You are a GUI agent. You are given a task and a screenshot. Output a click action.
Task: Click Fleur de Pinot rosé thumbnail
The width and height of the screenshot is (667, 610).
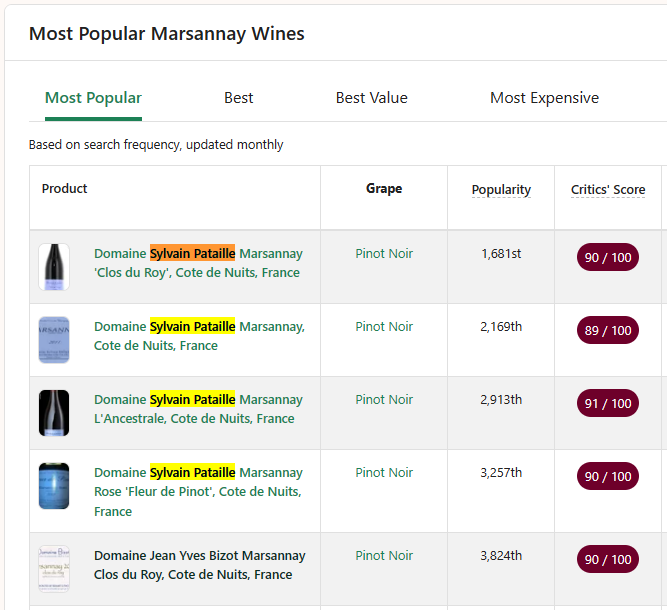click(x=54, y=486)
